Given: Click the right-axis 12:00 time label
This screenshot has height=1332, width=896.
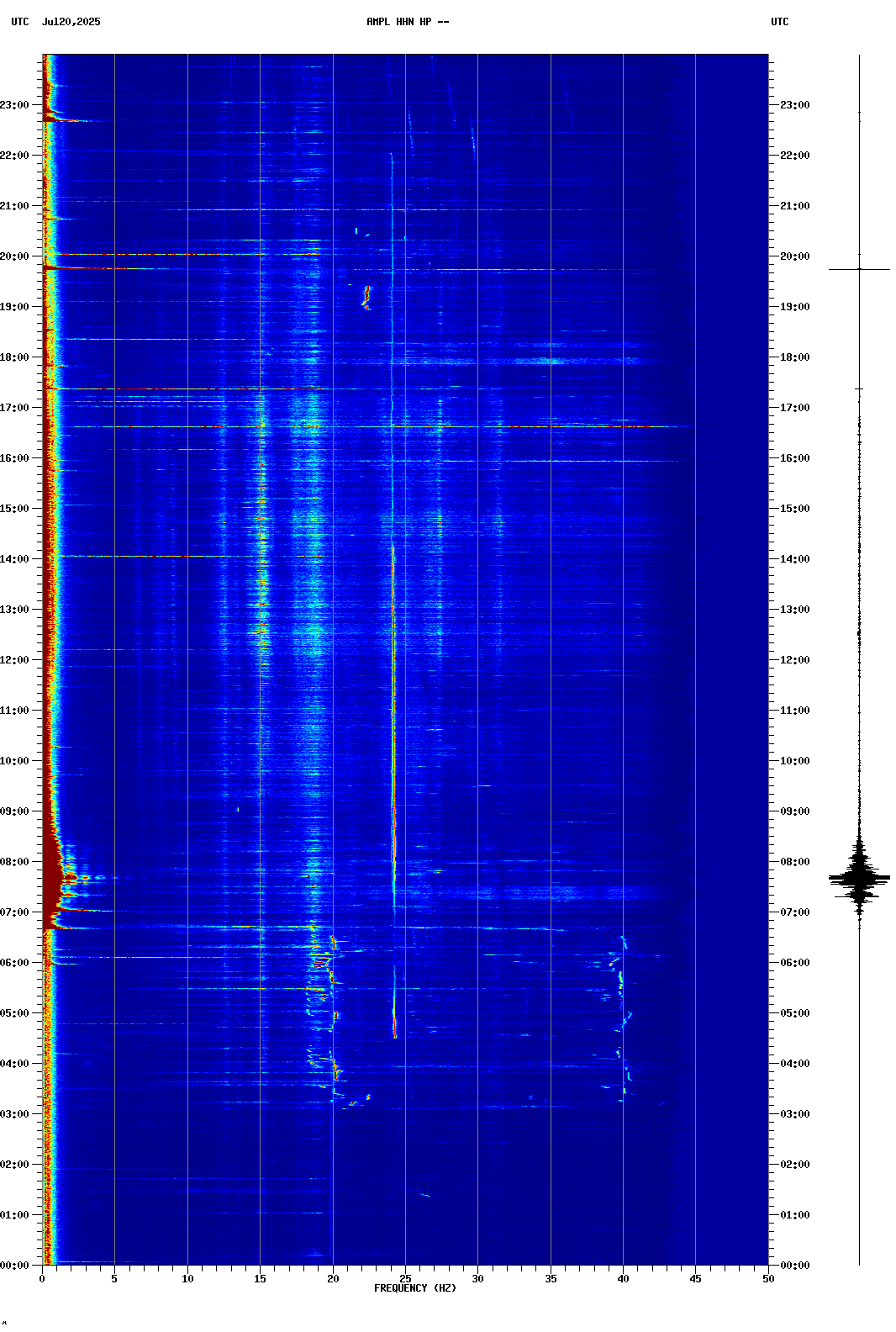Looking at the screenshot, I should click(795, 660).
